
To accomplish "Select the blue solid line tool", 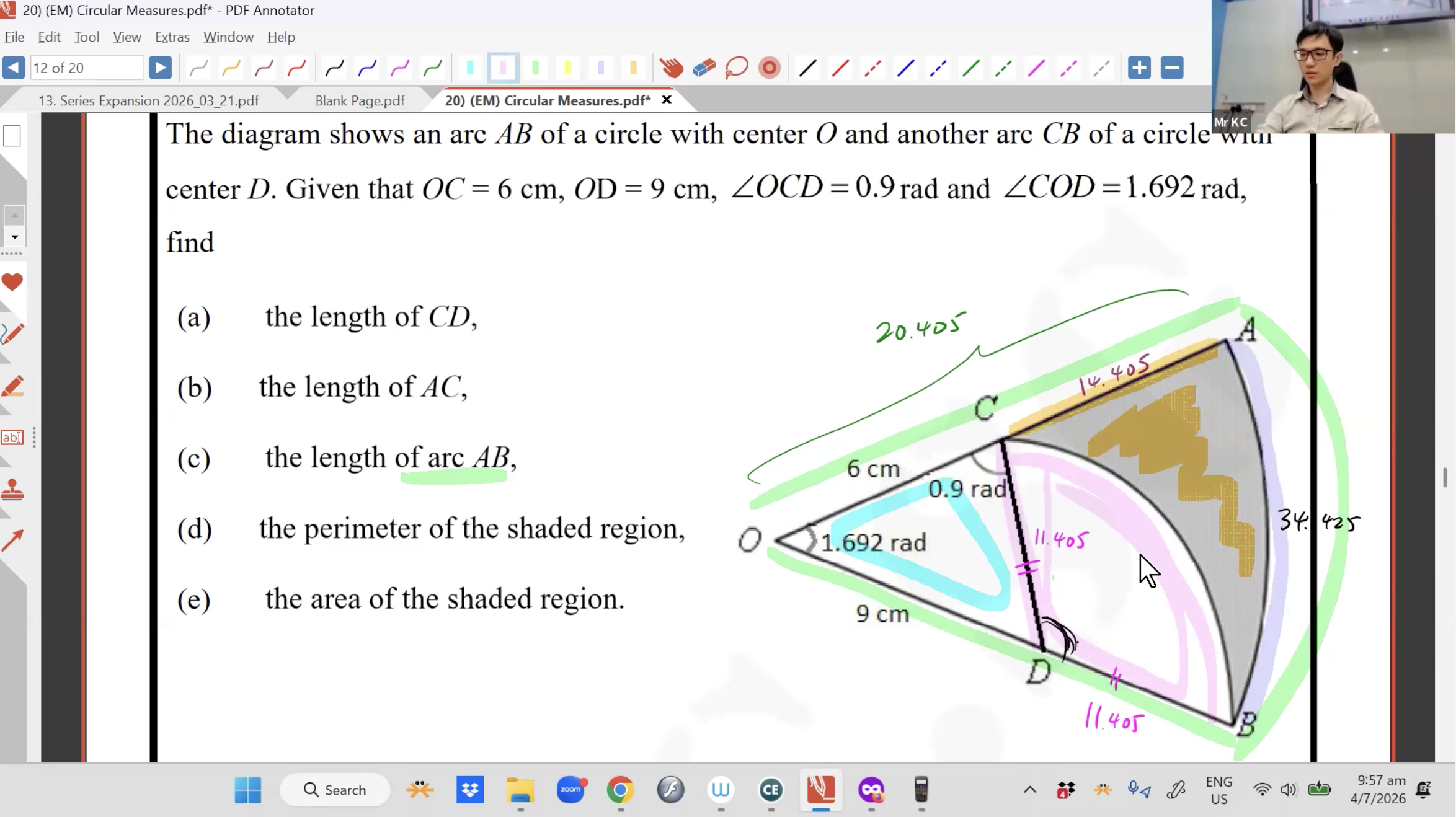I will point(905,68).
